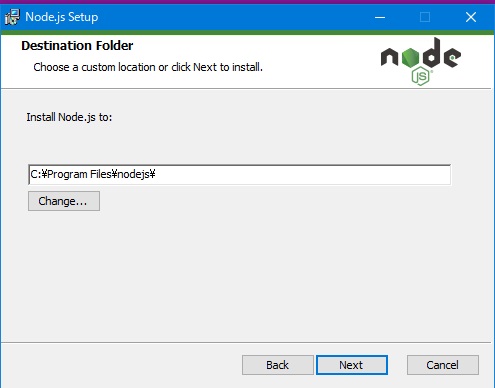Image resolution: width=495 pixels, height=388 pixels.
Task: Click the green JS hexagon badge
Action: pyautogui.click(x=421, y=76)
